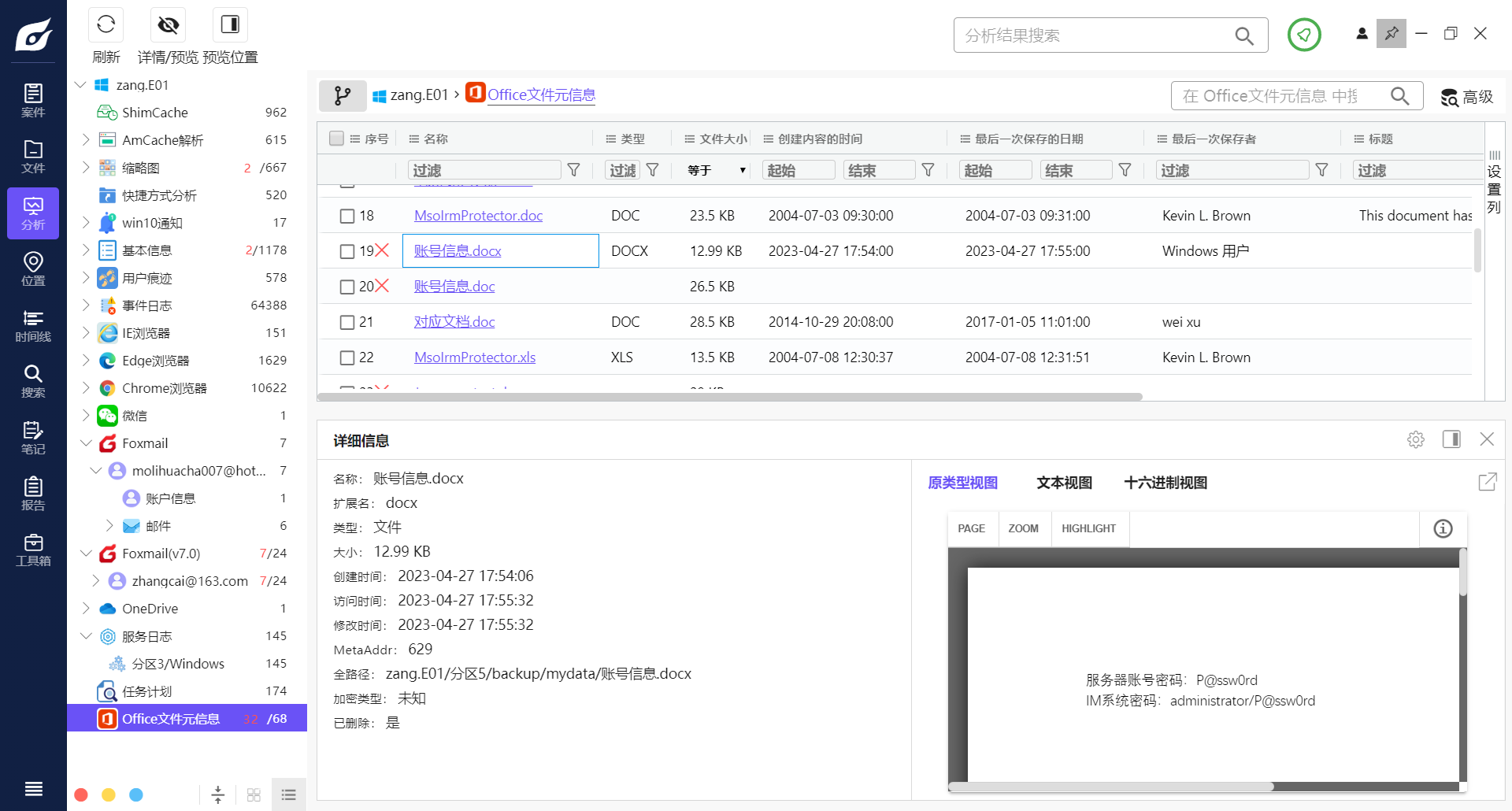
Task: Close the 详细信息 panel
Action: [x=1487, y=439]
